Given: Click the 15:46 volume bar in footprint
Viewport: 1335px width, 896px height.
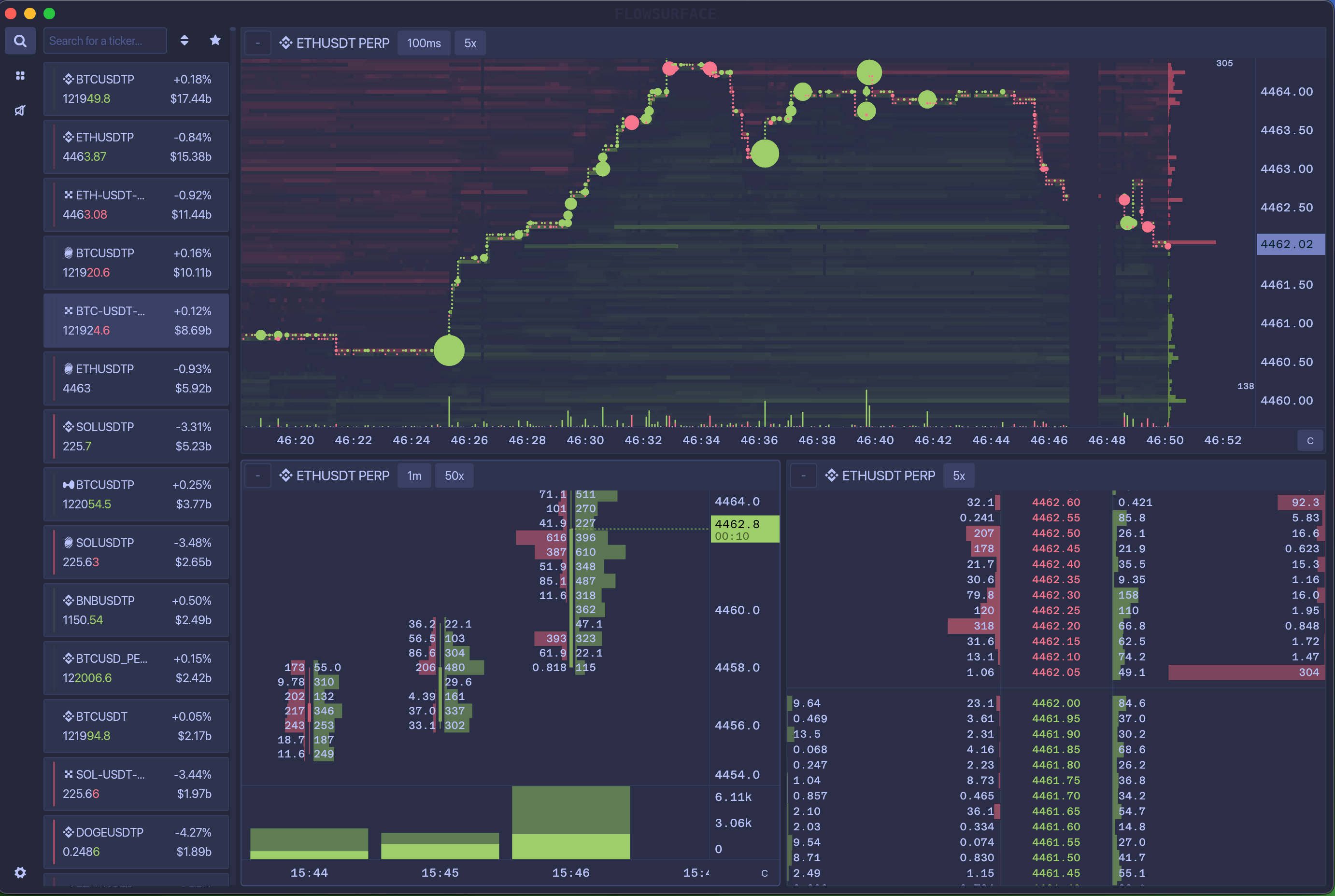Looking at the screenshot, I should pyautogui.click(x=570, y=822).
